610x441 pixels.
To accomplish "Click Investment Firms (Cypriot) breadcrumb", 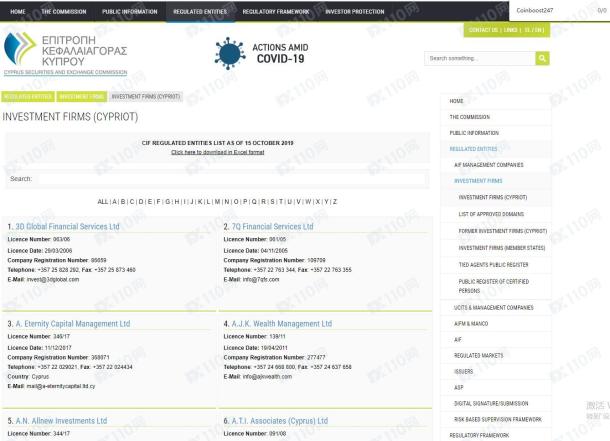I will [146, 96].
